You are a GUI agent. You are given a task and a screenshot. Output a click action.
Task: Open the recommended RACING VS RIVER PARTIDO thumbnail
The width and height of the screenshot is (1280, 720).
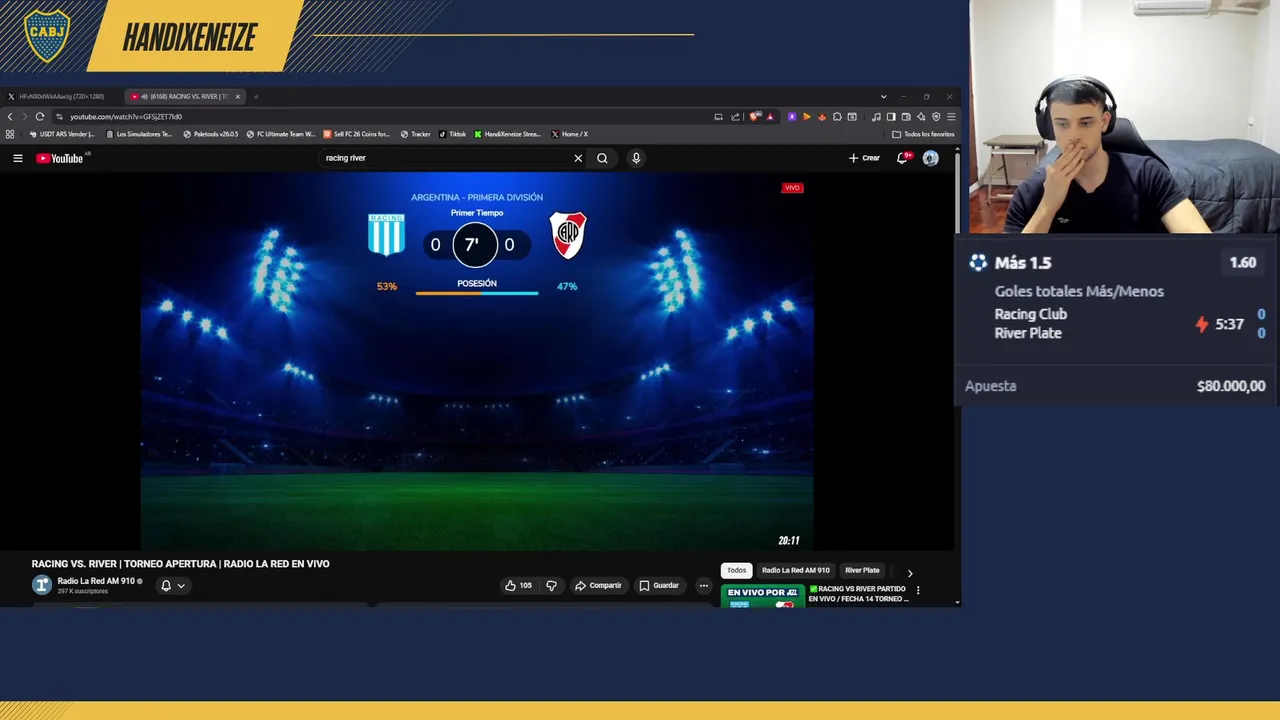(762, 596)
